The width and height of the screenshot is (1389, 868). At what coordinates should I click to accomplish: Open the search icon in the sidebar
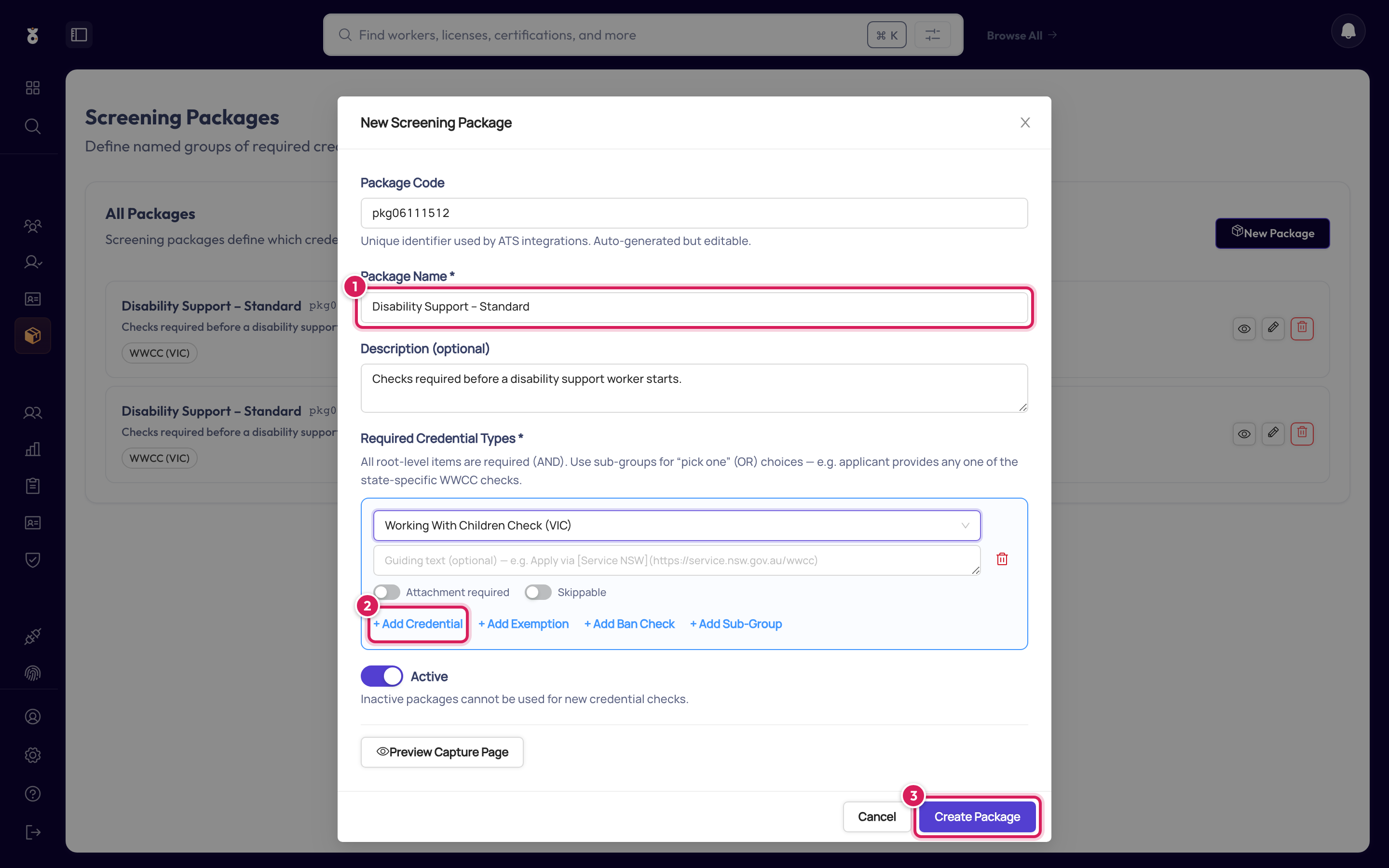pyautogui.click(x=33, y=126)
